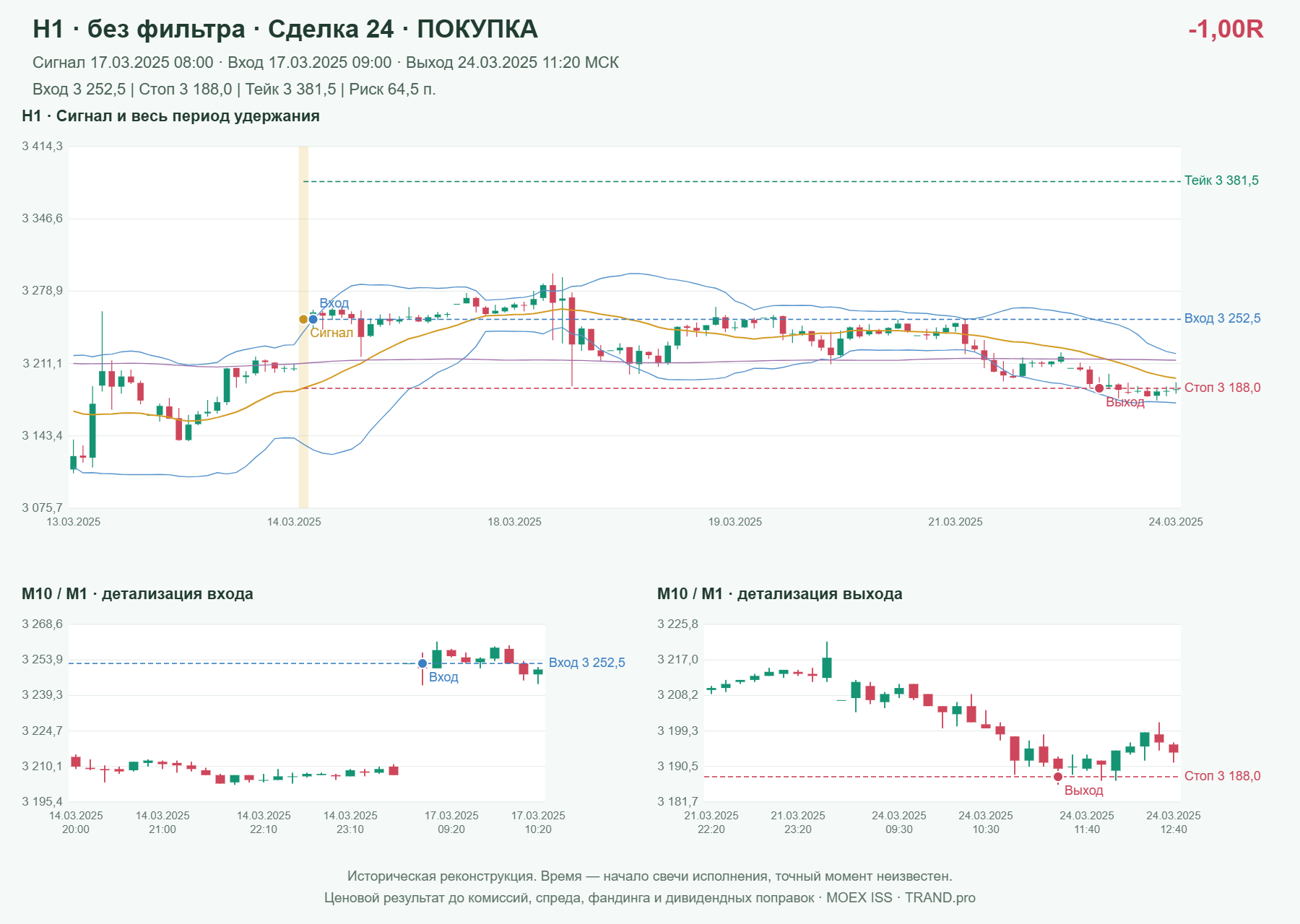Click the 'Историческая реконструкция' footer note
This screenshot has height=924, width=1300.
click(650, 876)
